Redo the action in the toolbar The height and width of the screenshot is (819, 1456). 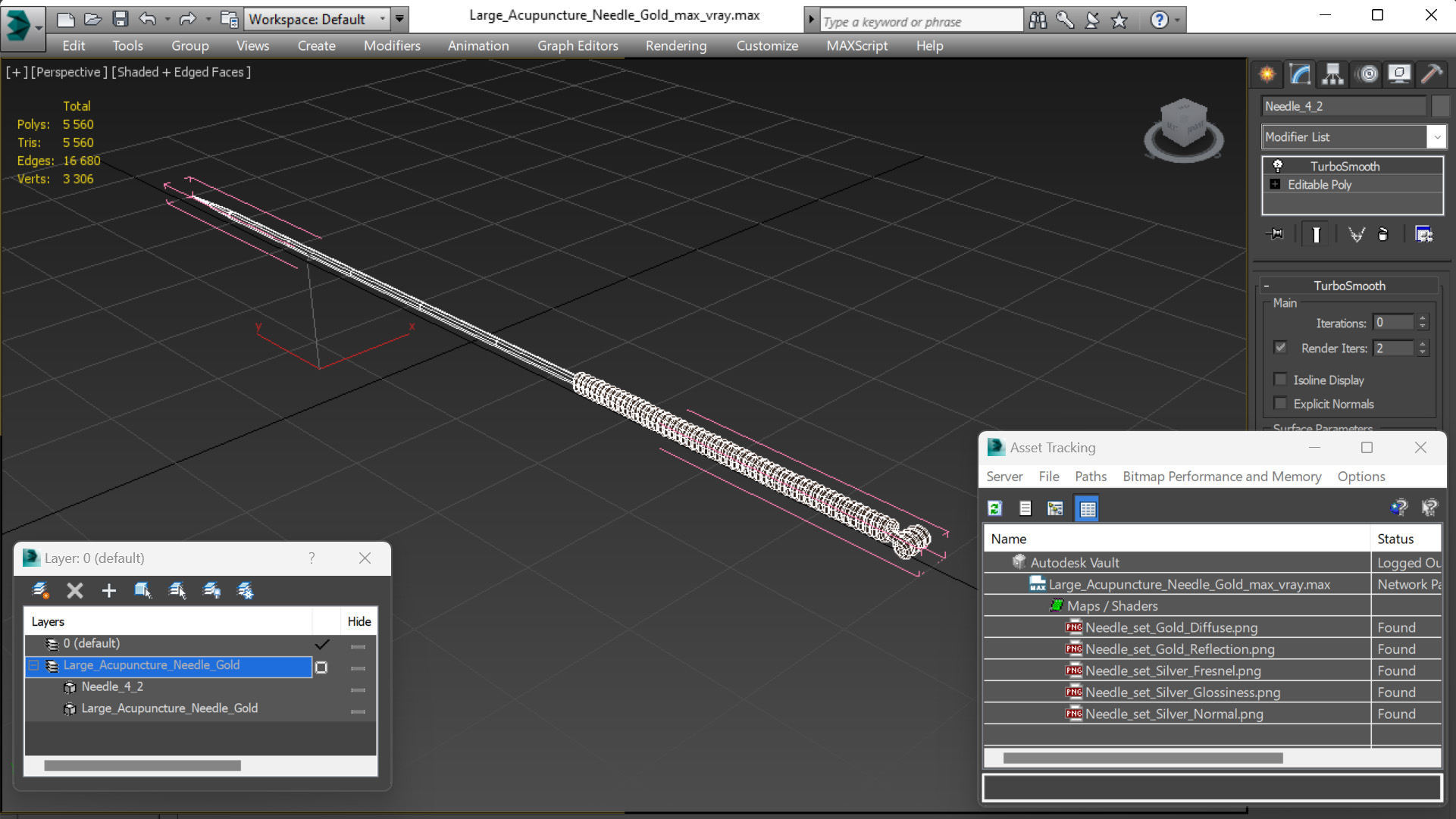coord(187,19)
